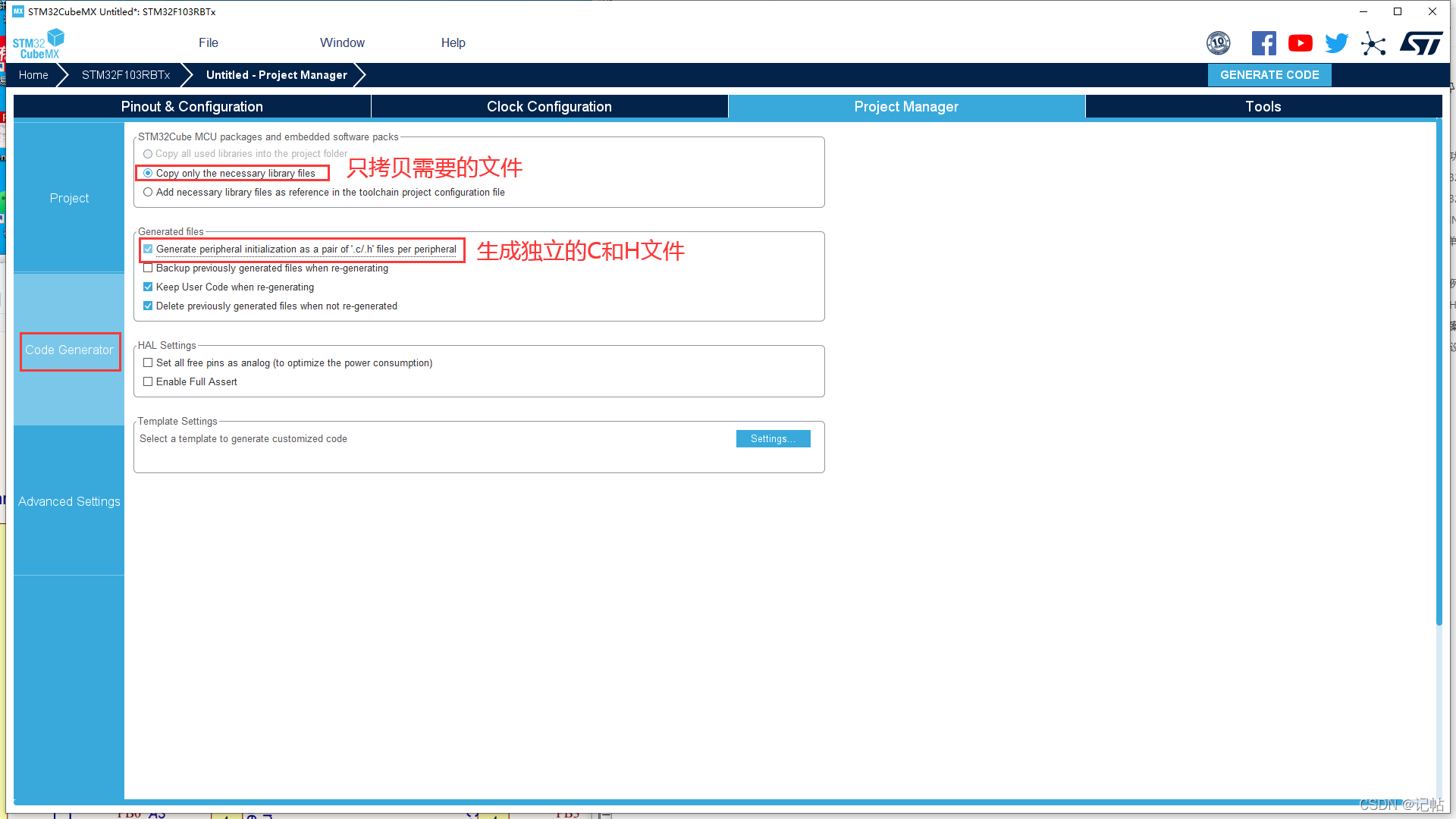Open Template Settings via Settings button

tap(773, 438)
